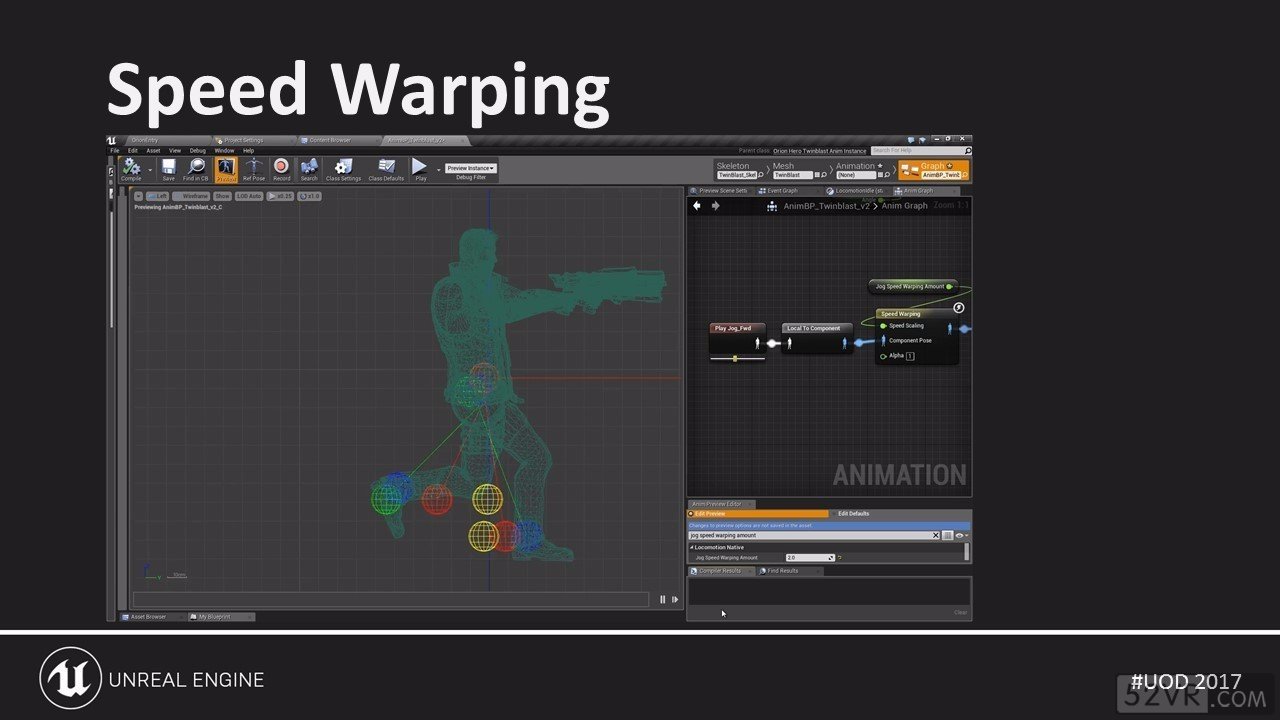Open the Preview Instance debug filter dropdown
The image size is (1280, 720).
(471, 168)
